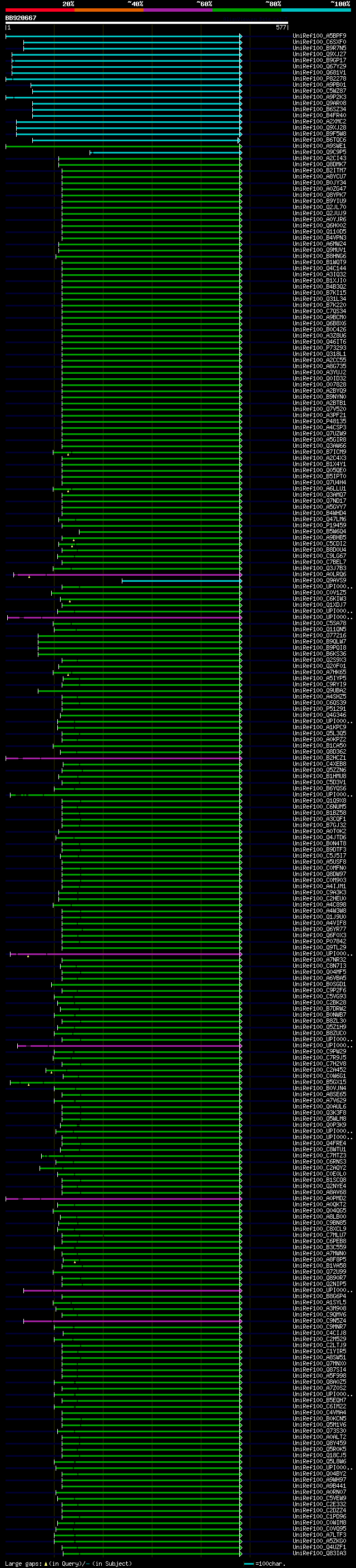The image size is (356, 1568).
Task: Open hit UniRef100_Q3J7B3
Action: (319, 568)
